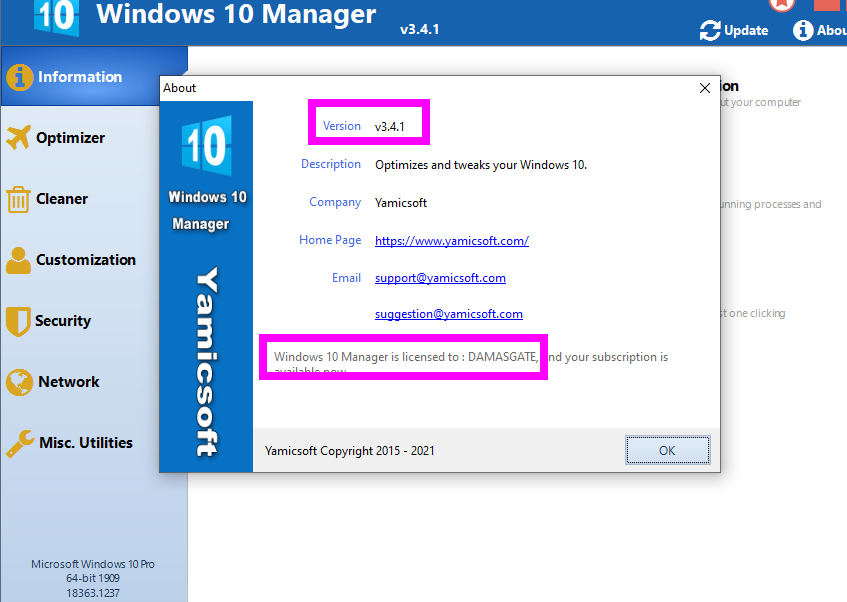The height and width of the screenshot is (602, 847).
Task: Click the 'Description' field label
Action: (x=331, y=164)
